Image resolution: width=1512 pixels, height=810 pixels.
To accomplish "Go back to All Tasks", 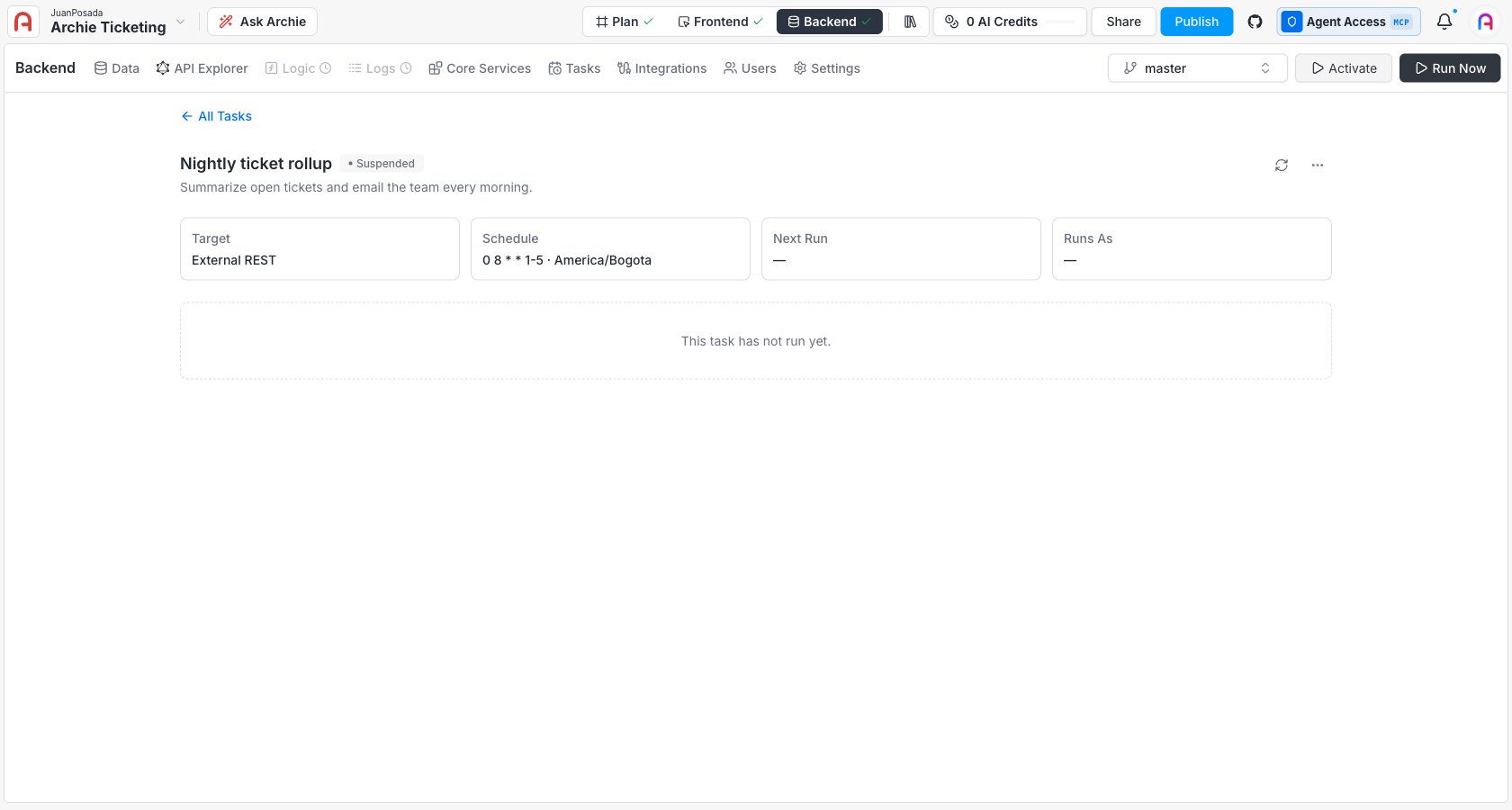I will click(216, 116).
